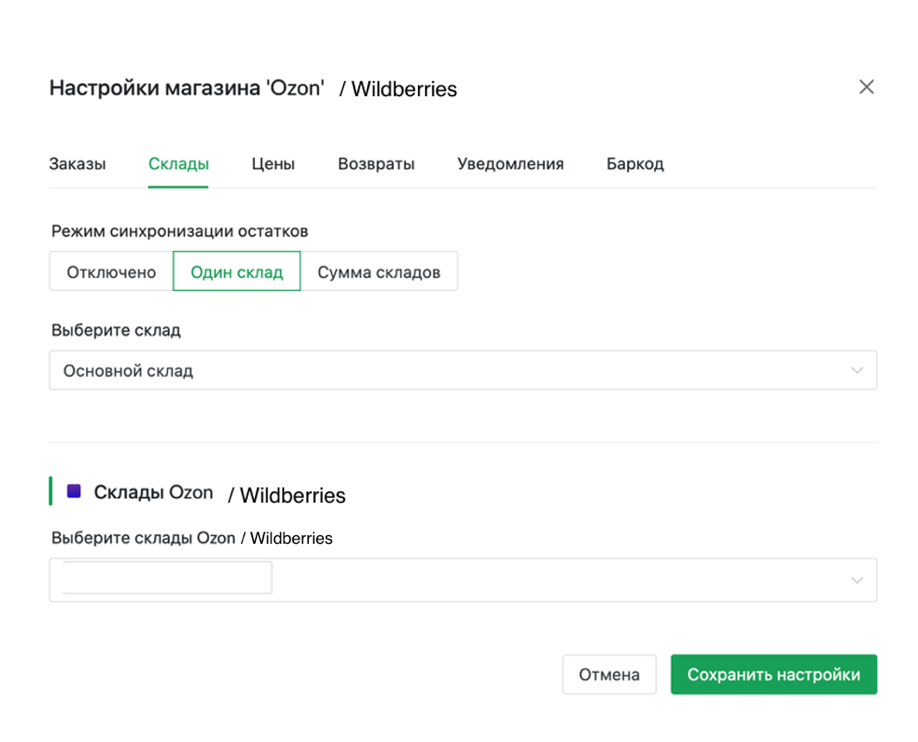918x742 pixels.
Task: Click the Отмена button
Action: (609, 675)
